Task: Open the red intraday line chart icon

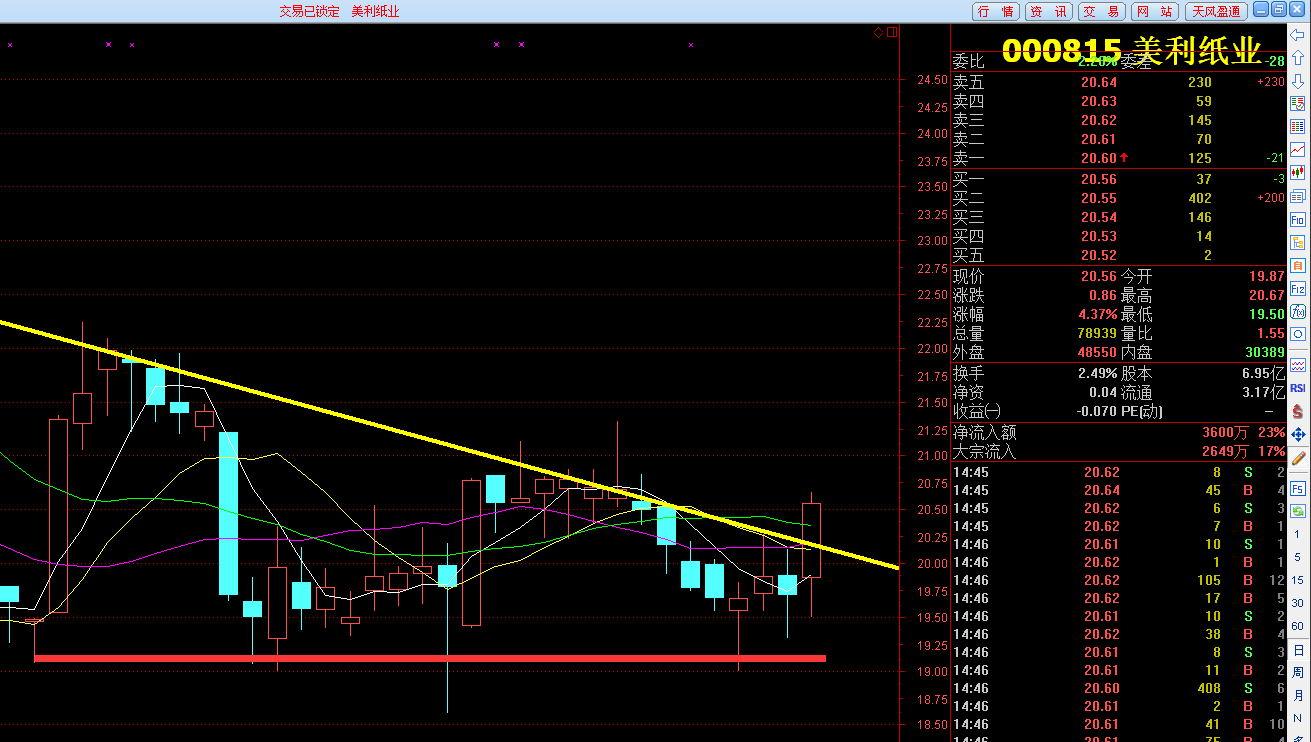Action: (x=1298, y=150)
